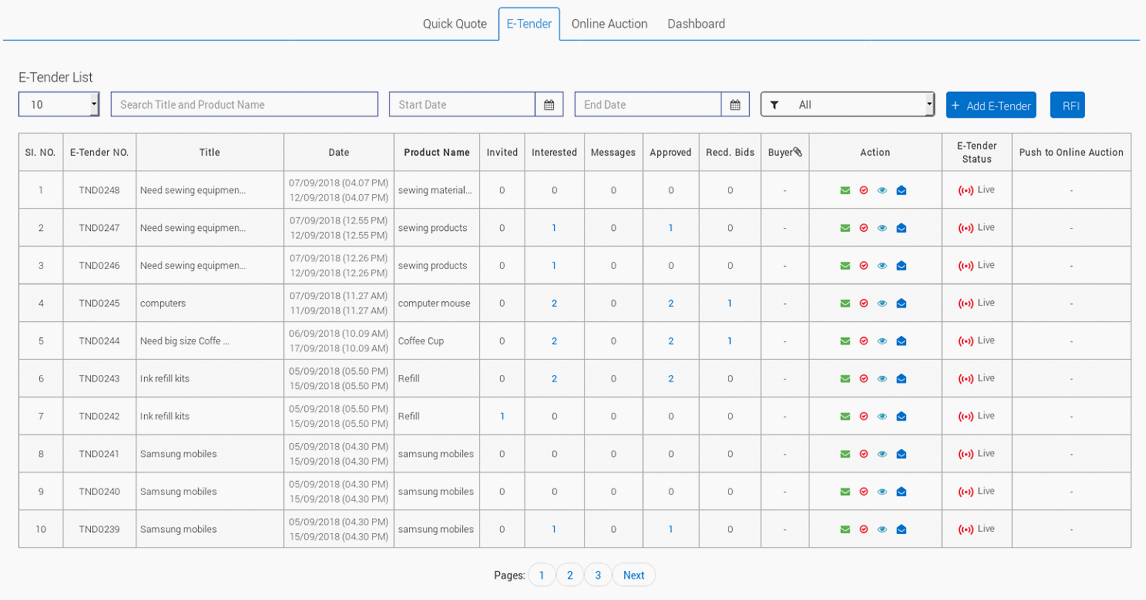
Task: Switch to the Quick Quote tab
Action: (455, 23)
